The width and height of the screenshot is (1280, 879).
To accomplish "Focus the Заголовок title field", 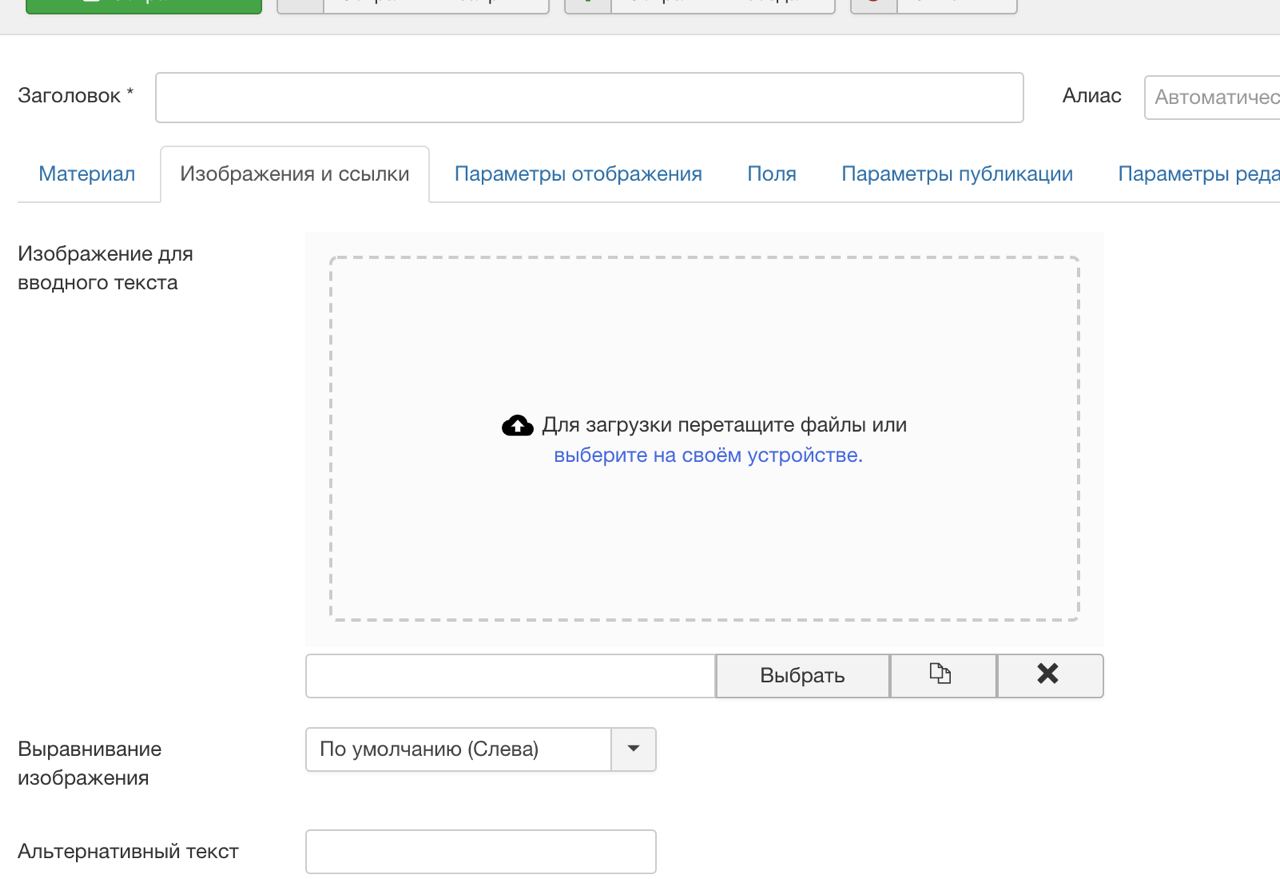I will pyautogui.click(x=589, y=97).
